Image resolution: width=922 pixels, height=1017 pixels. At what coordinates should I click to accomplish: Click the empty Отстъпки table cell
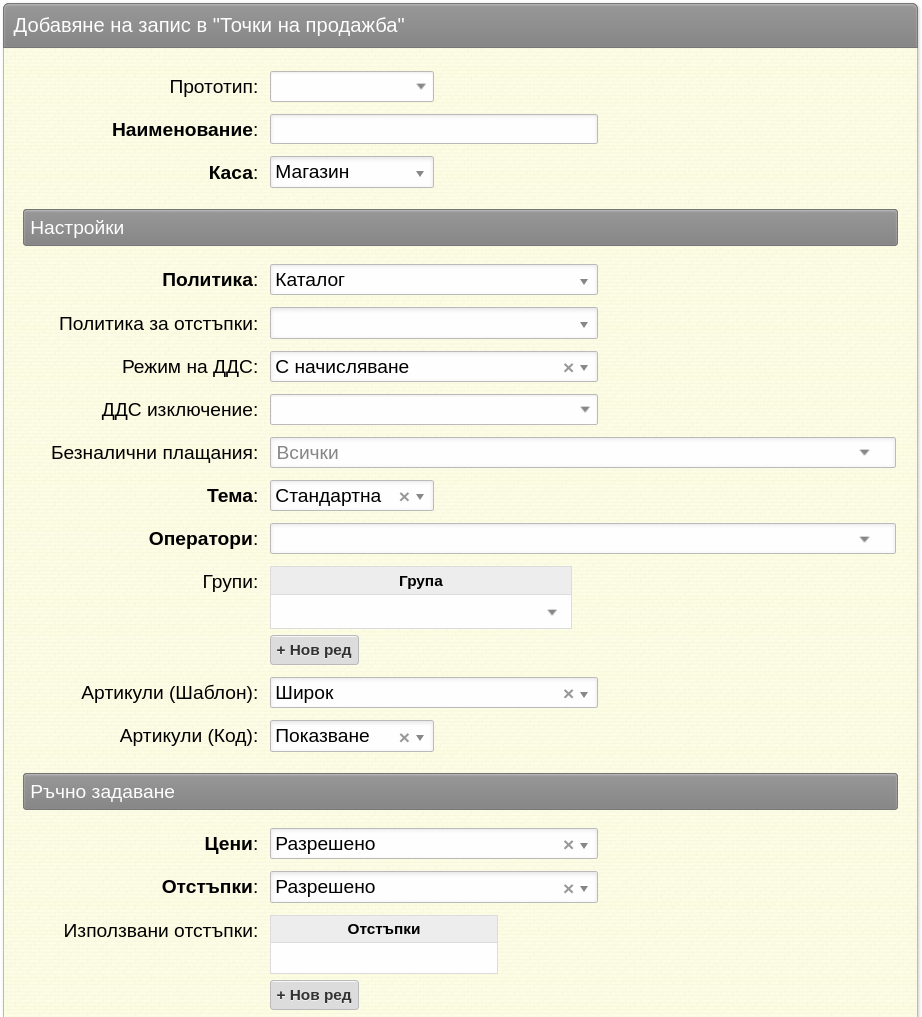pyautogui.click(x=384, y=958)
